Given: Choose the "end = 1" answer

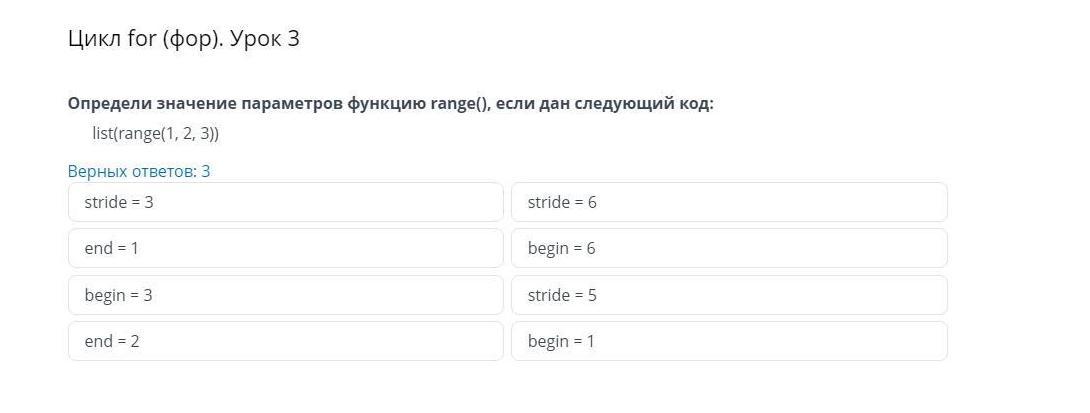Looking at the screenshot, I should click(x=285, y=248).
